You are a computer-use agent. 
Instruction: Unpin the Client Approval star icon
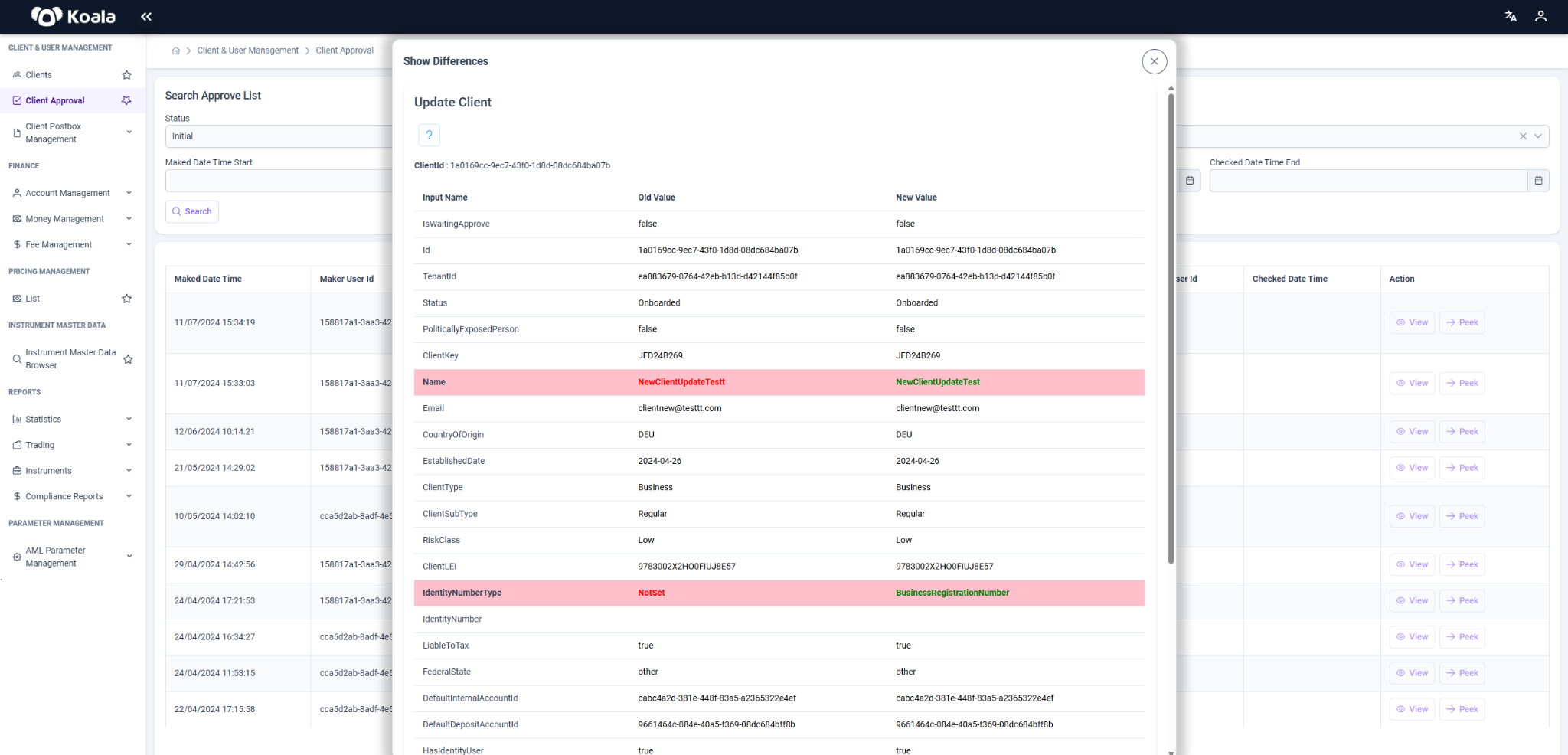(127, 100)
